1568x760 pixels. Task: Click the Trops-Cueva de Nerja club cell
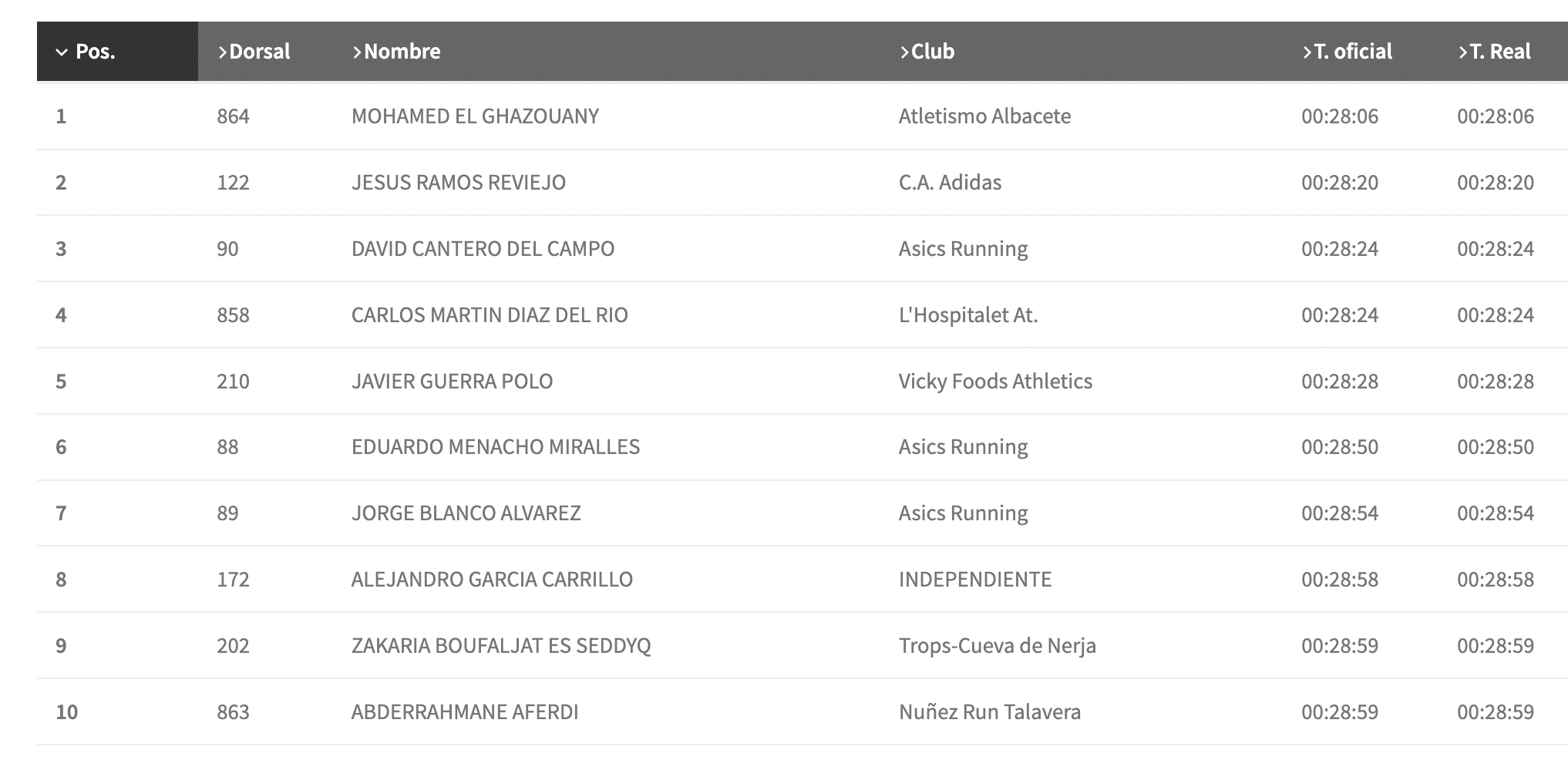[x=997, y=646]
